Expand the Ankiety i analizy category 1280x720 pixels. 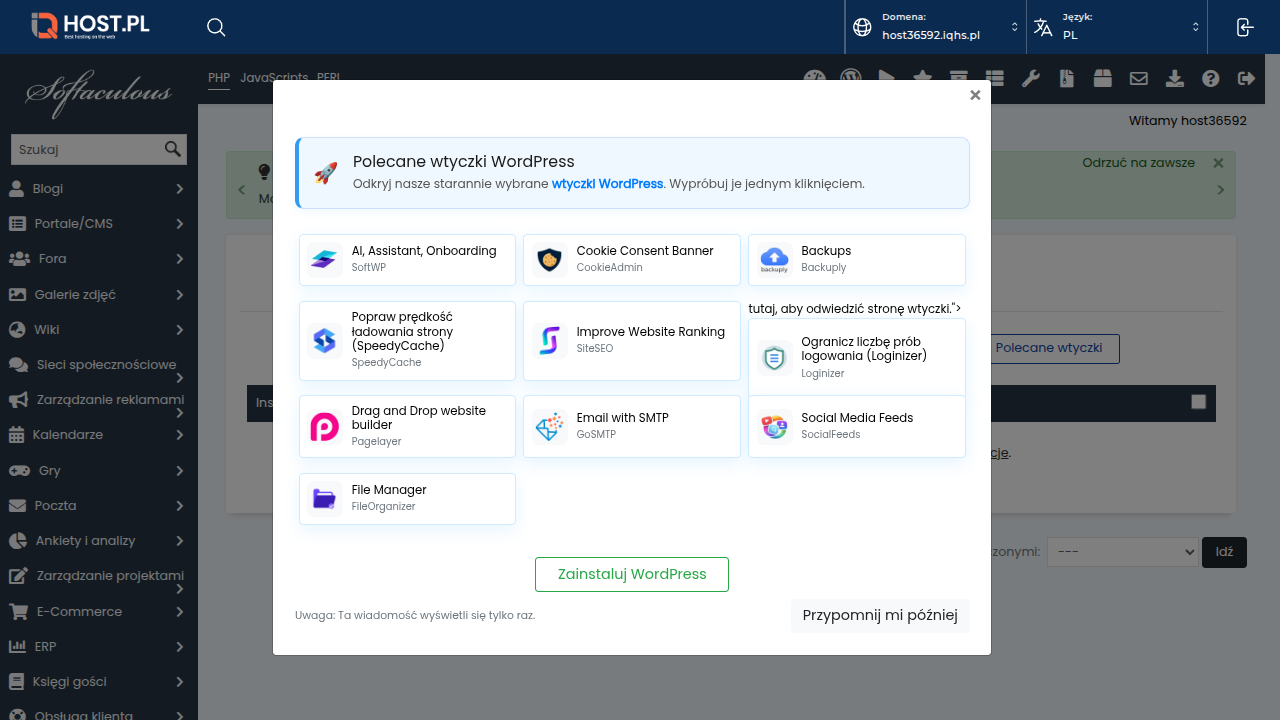point(180,541)
